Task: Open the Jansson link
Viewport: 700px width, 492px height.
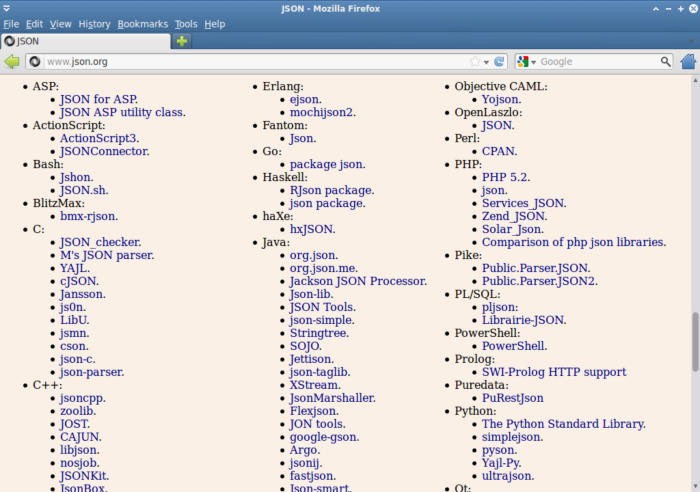Action: [x=83, y=294]
